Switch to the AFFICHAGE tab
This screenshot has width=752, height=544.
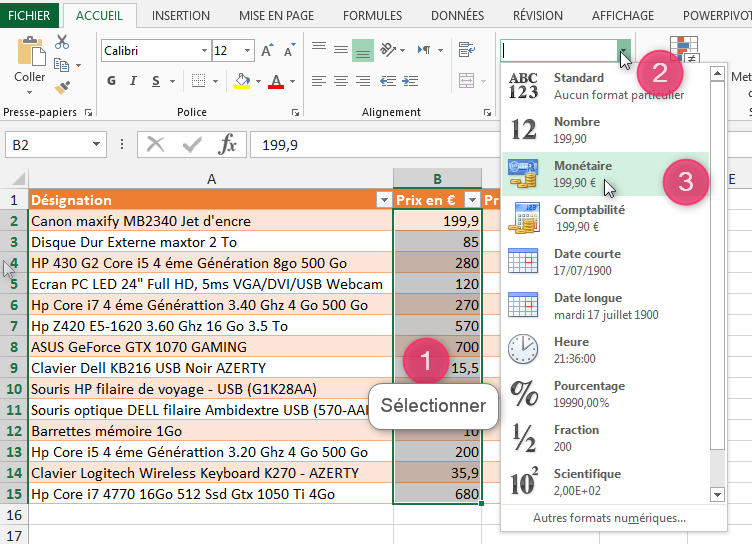[623, 16]
